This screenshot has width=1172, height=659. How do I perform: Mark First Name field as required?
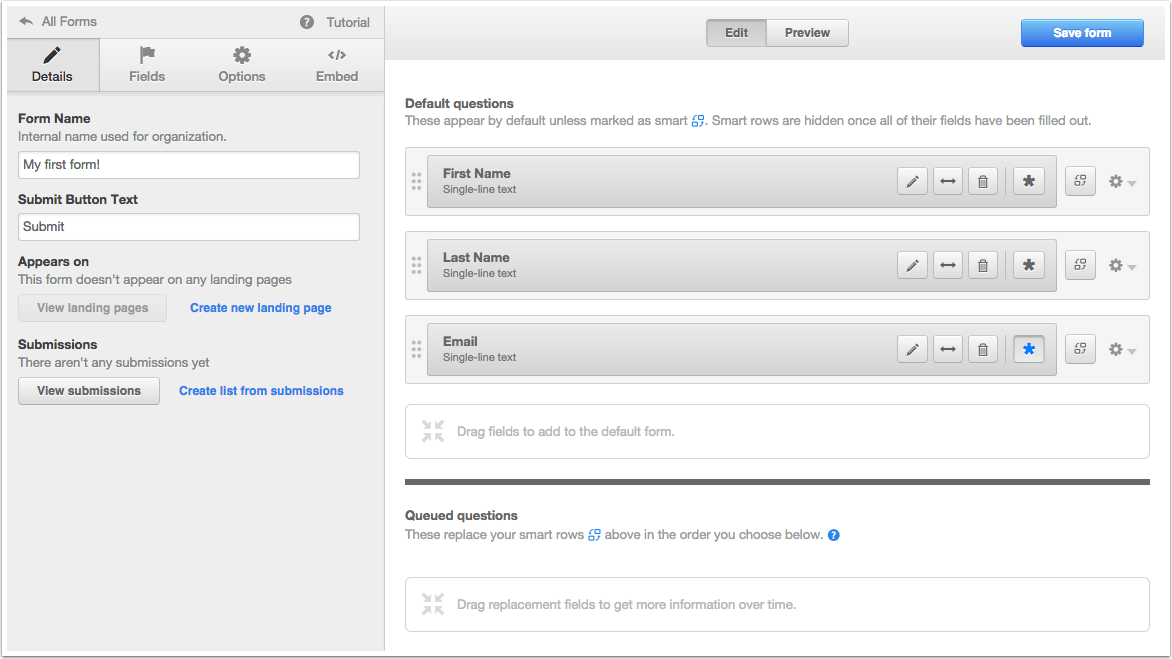[x=1029, y=181]
